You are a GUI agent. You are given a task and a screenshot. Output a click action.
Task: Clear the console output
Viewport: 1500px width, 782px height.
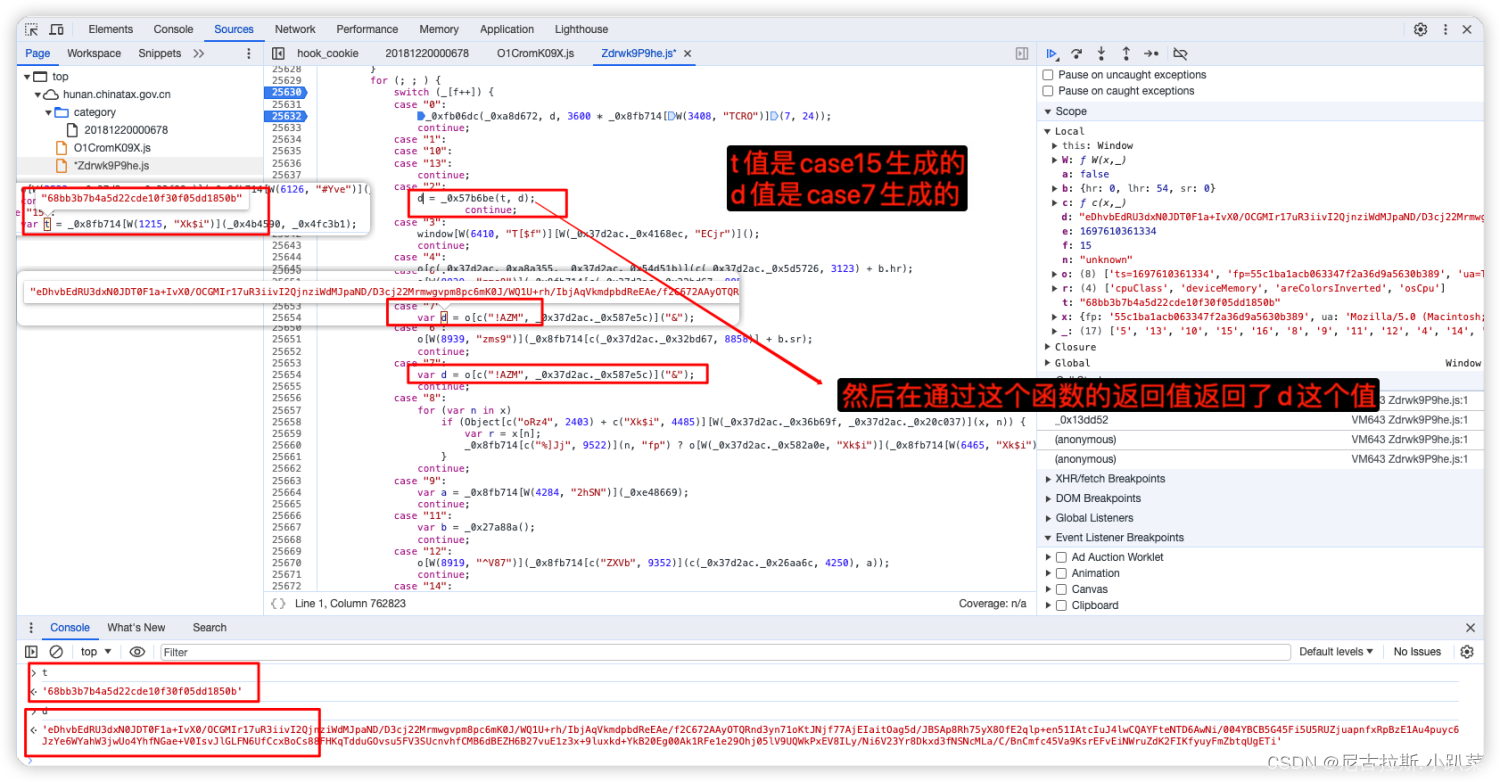click(x=56, y=652)
